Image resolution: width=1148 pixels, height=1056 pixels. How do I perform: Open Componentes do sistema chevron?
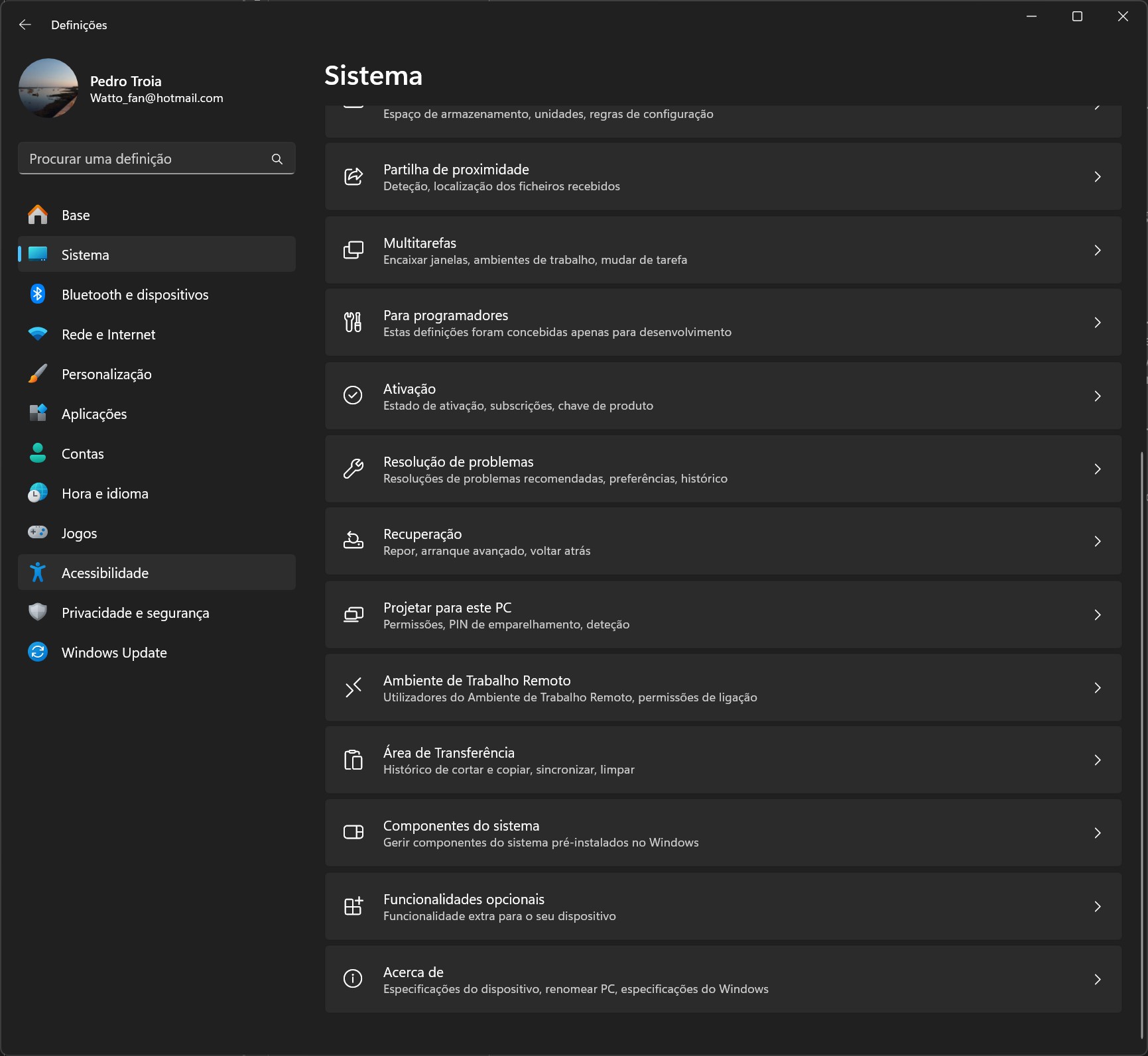pyautogui.click(x=1097, y=833)
